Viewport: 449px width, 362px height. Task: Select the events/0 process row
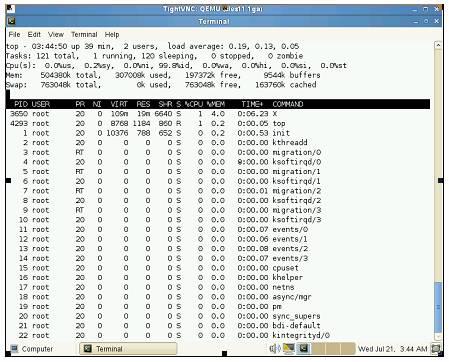coord(218,230)
